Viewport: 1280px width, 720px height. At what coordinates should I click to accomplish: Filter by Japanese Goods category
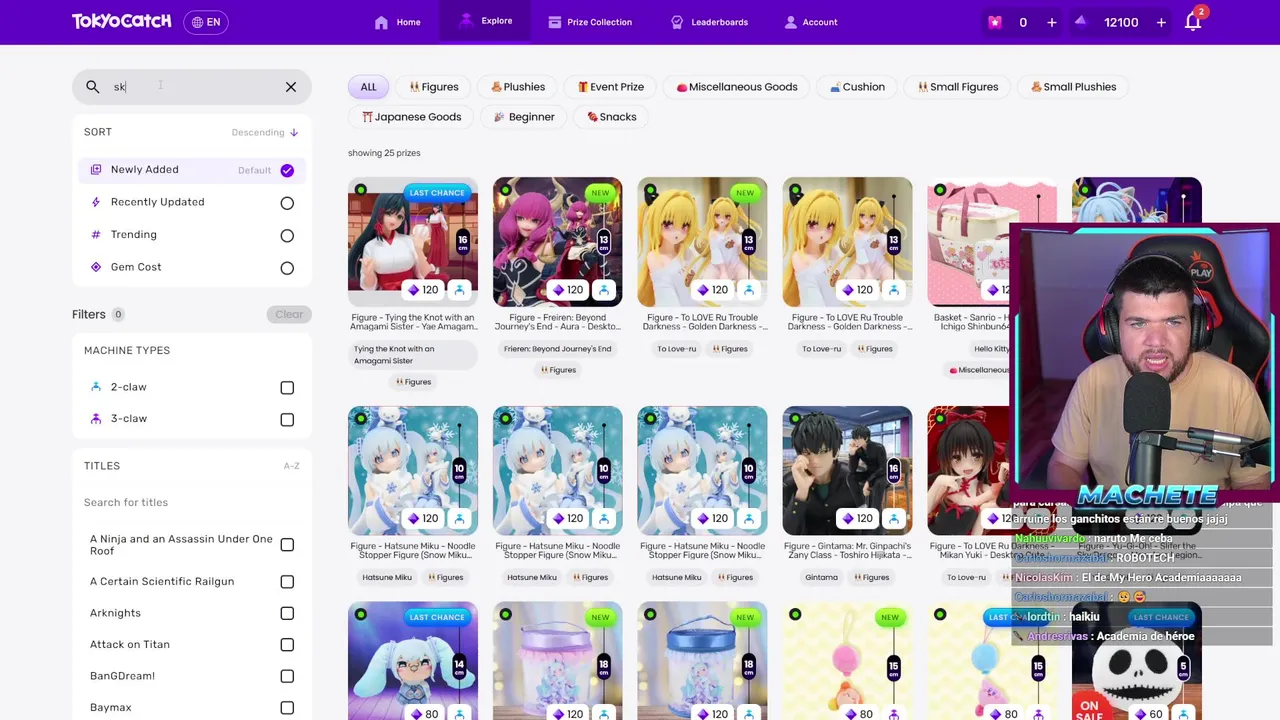[411, 117]
